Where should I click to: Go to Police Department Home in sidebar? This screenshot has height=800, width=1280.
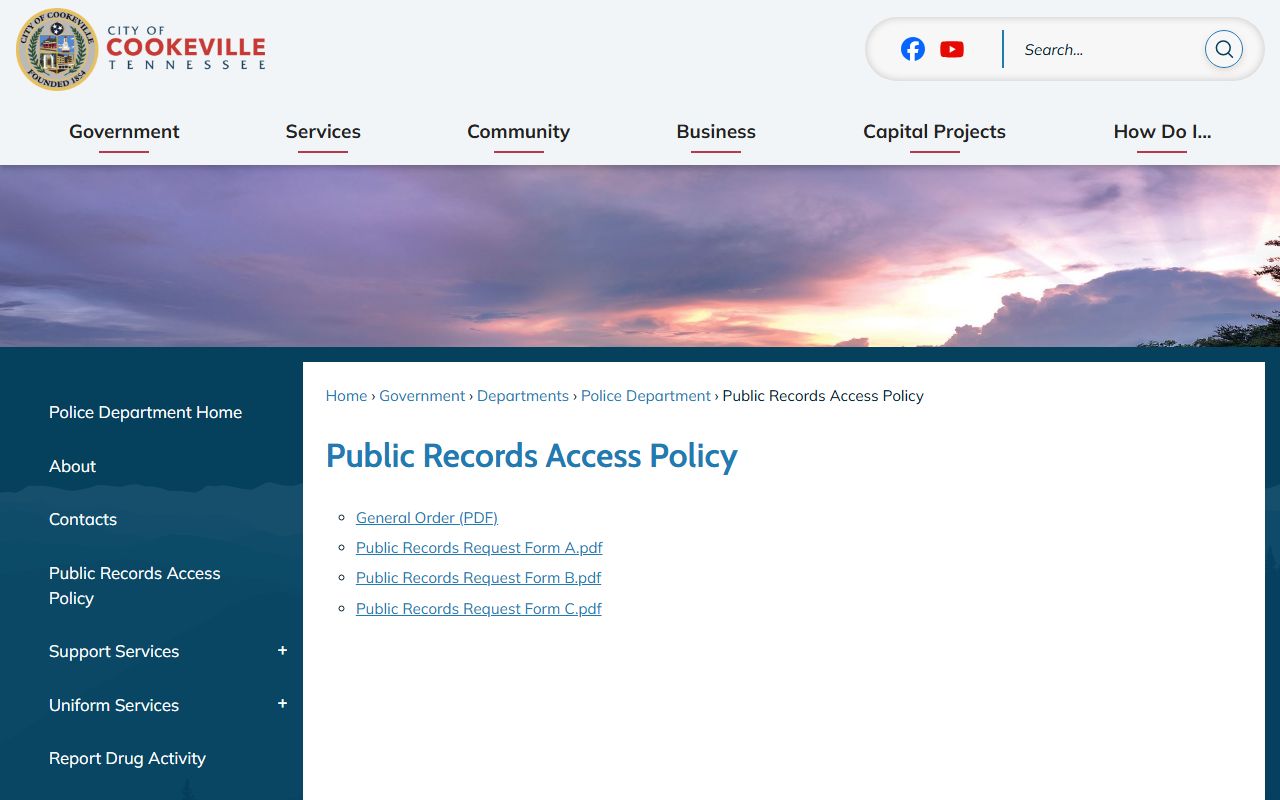(145, 412)
